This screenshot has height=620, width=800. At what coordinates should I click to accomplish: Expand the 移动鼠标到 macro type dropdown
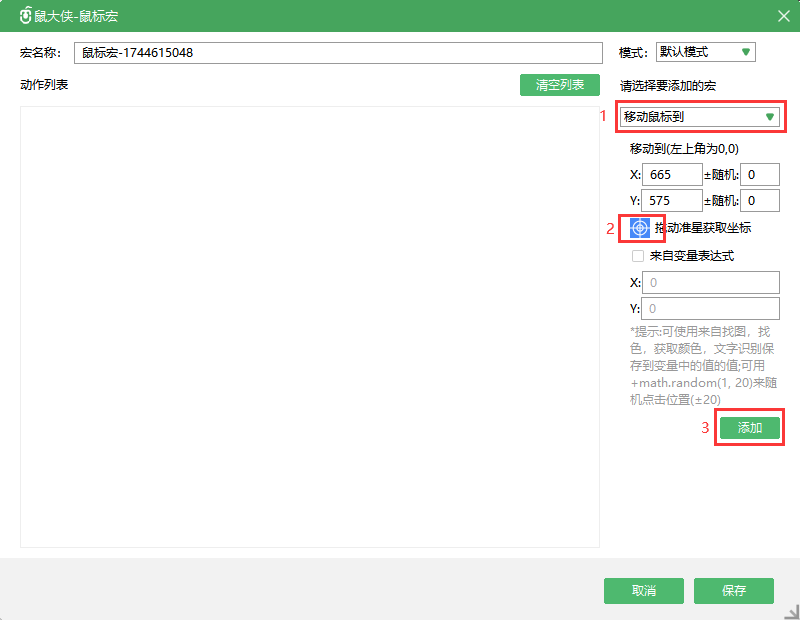click(699, 117)
